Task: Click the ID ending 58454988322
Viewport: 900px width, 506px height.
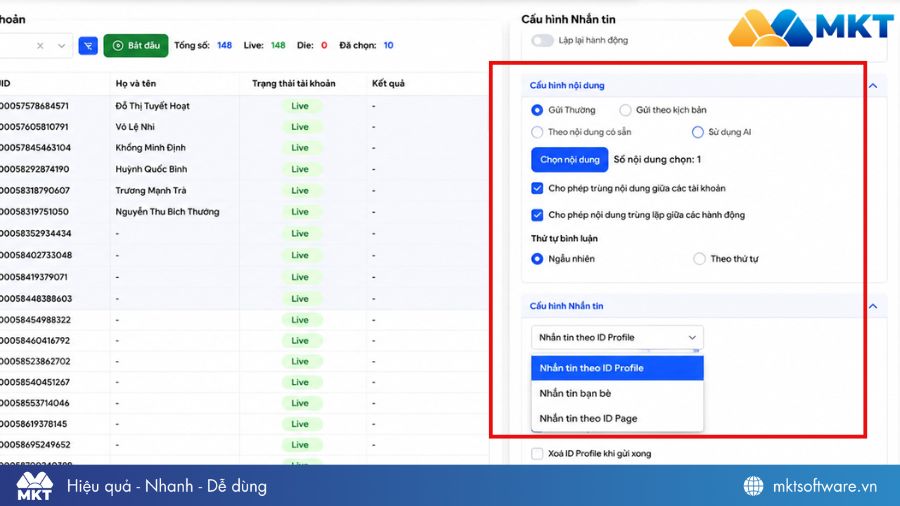Action: (x=36, y=320)
